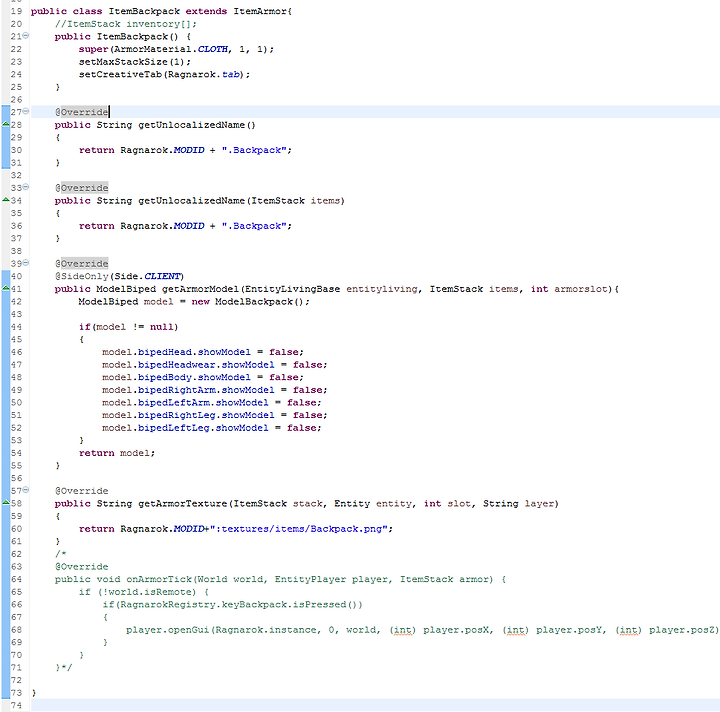This screenshot has height=712, width=720.
Task: Click 'ModelBackpack()' on line 42
Action: tap(259, 302)
